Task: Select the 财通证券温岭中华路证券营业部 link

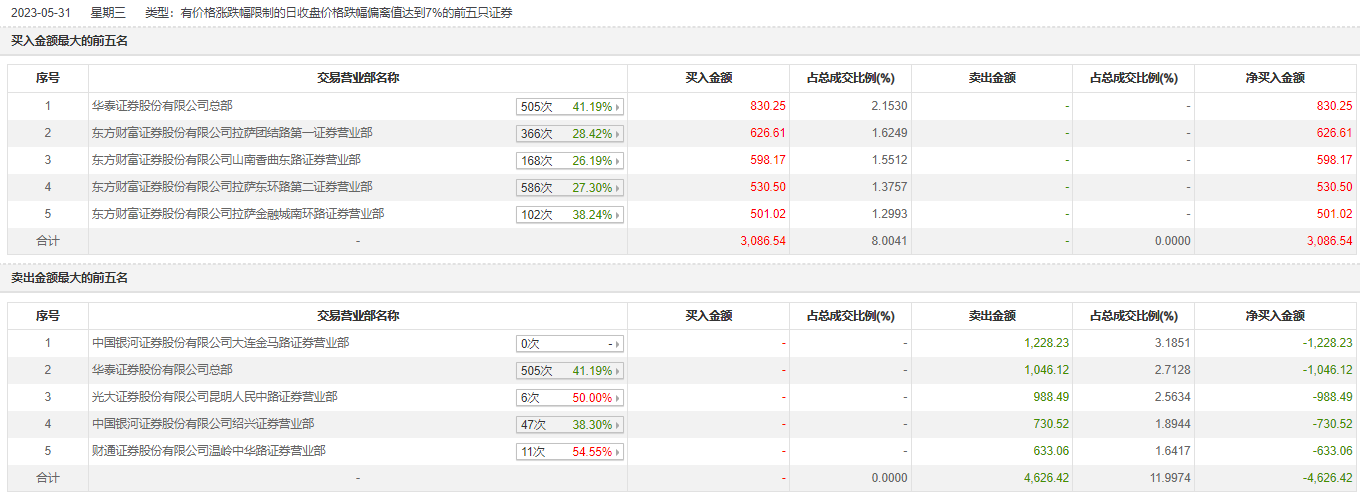Action: tap(208, 451)
